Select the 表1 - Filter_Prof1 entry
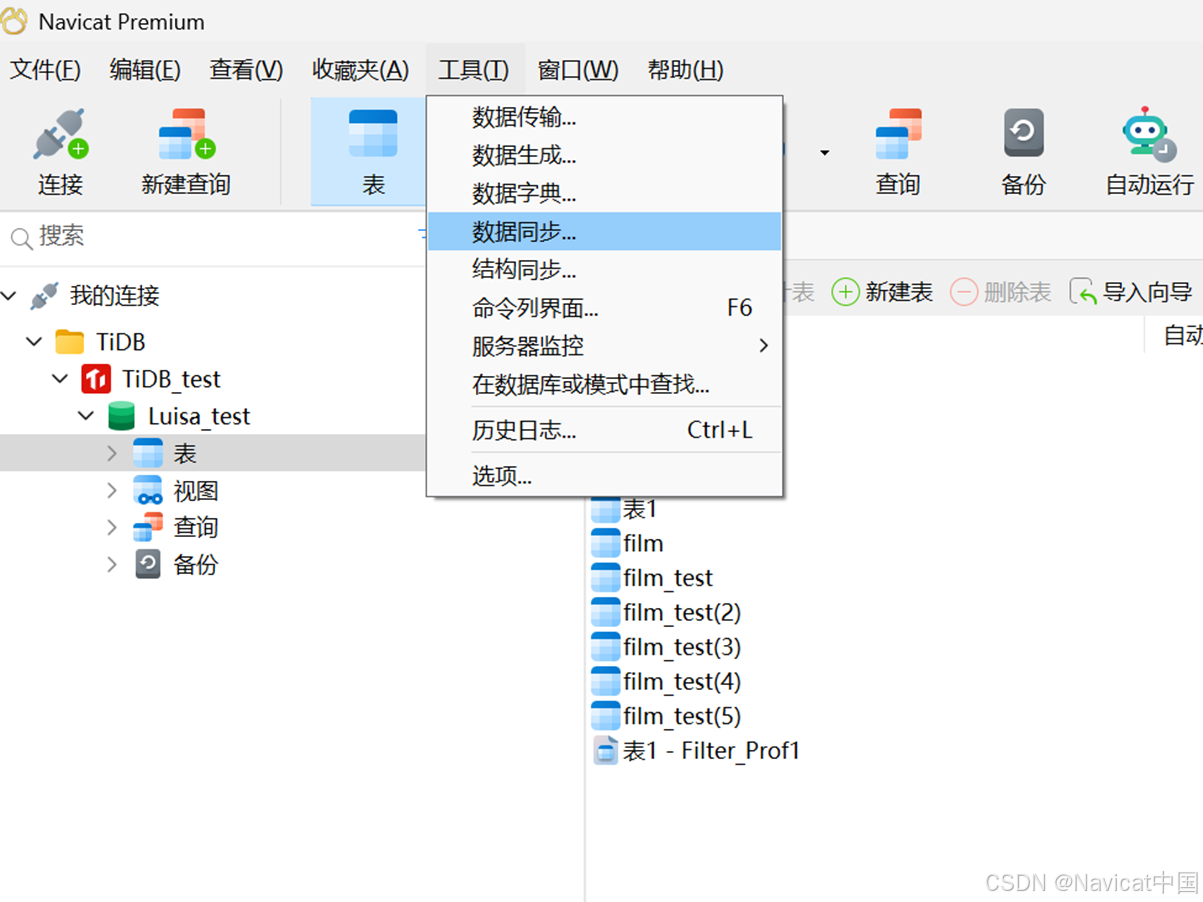This screenshot has height=902, width=1203. click(x=697, y=750)
